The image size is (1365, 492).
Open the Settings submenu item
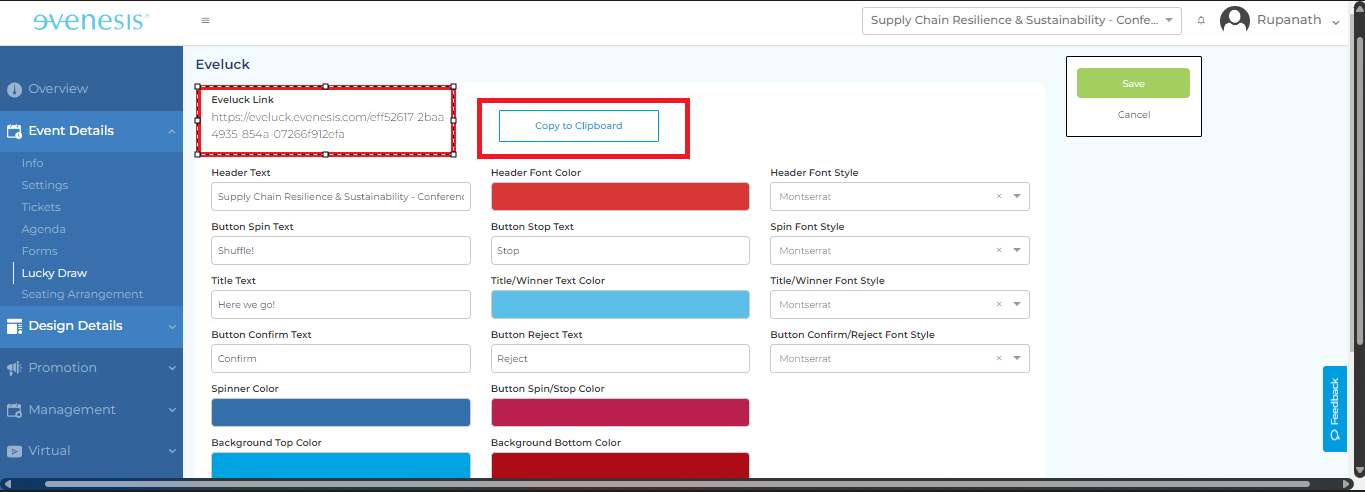click(x=45, y=185)
